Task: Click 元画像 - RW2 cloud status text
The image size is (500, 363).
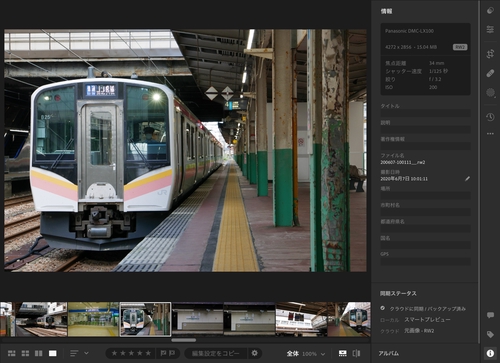Action: [x=419, y=331]
